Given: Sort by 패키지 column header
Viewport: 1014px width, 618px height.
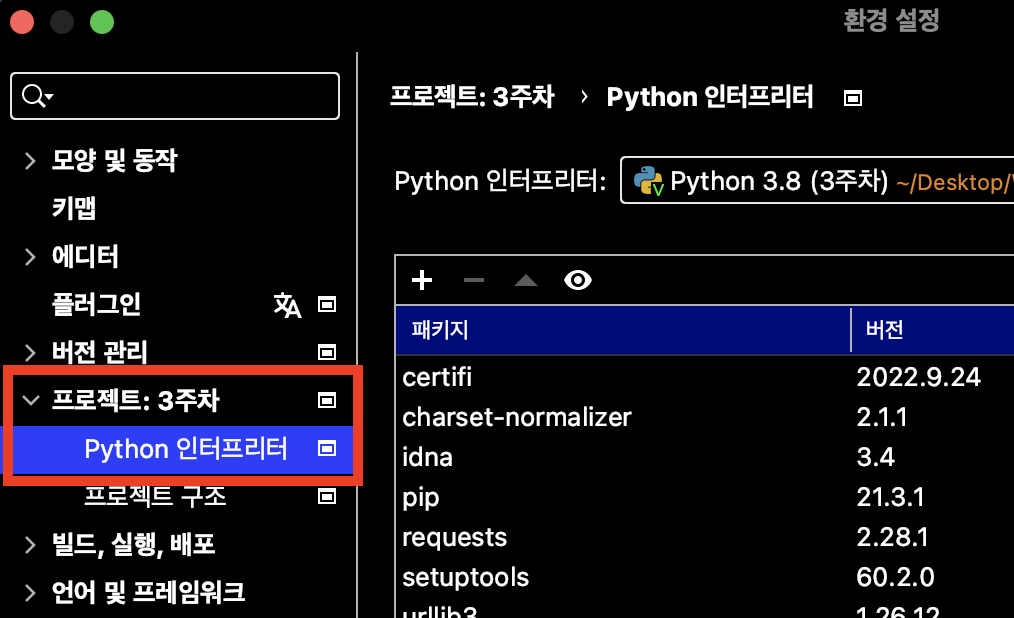Looking at the screenshot, I should (623, 330).
